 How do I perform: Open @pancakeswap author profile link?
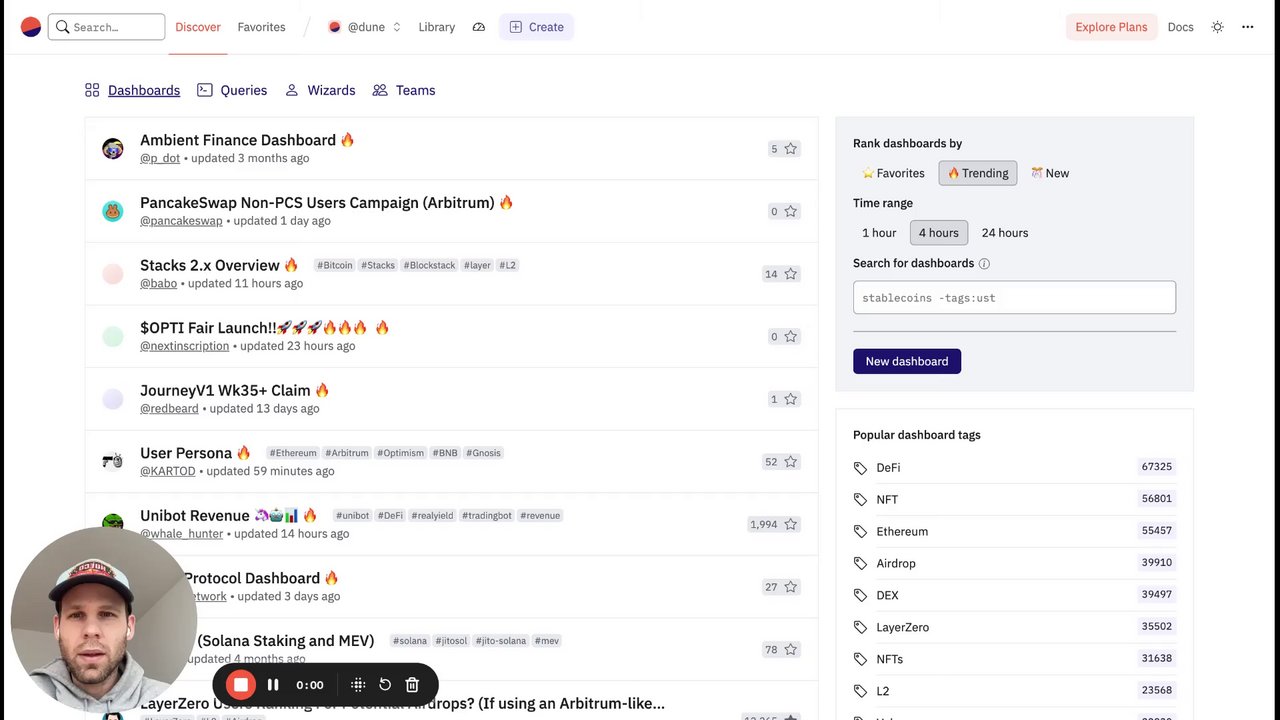pyautogui.click(x=181, y=221)
